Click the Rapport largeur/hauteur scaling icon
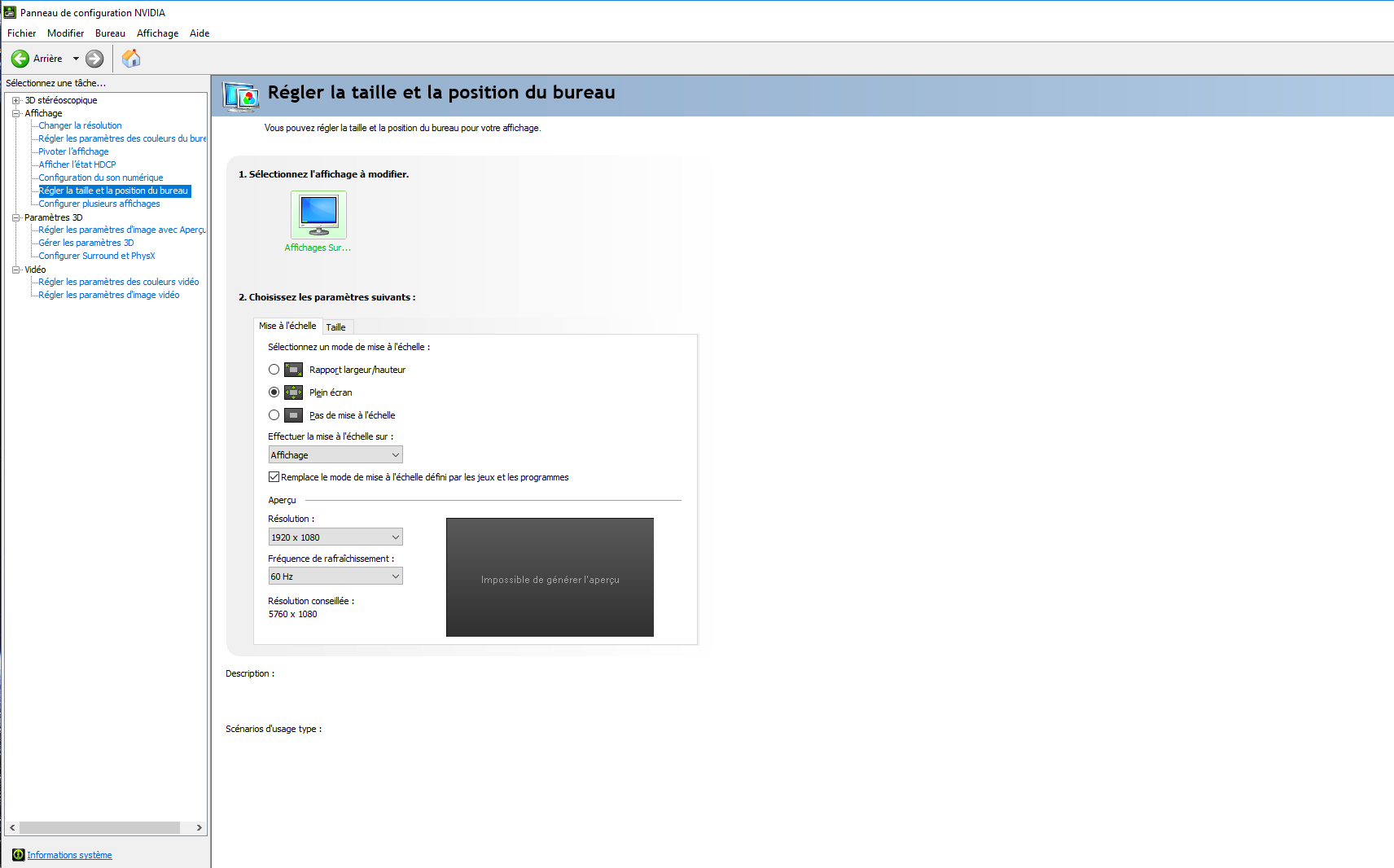1394x868 pixels. 293,370
